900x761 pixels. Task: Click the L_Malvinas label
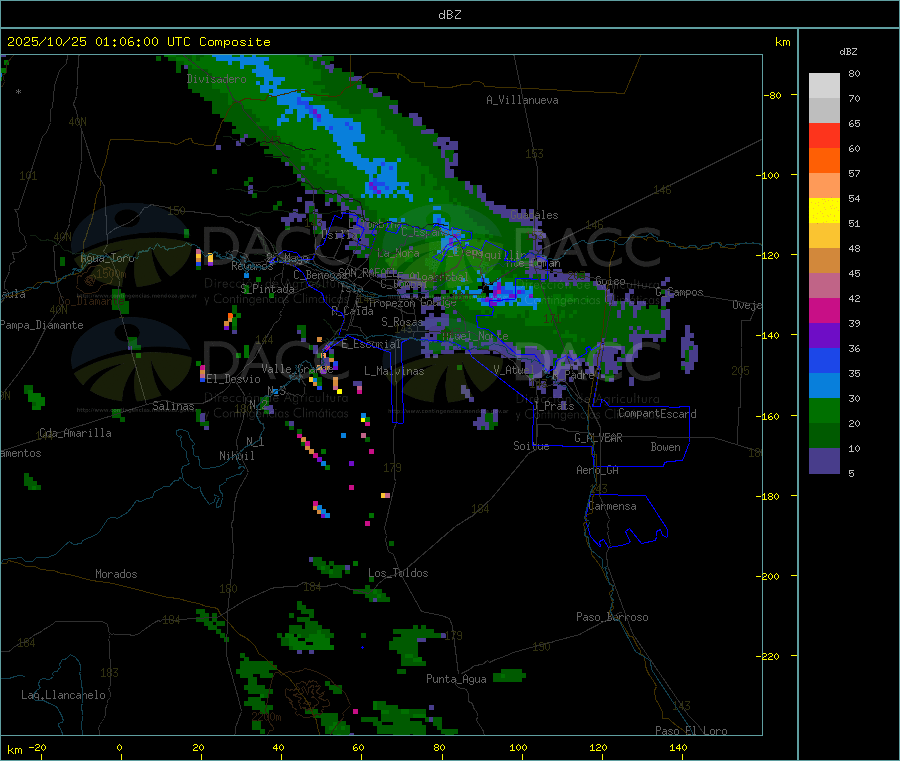(394, 371)
